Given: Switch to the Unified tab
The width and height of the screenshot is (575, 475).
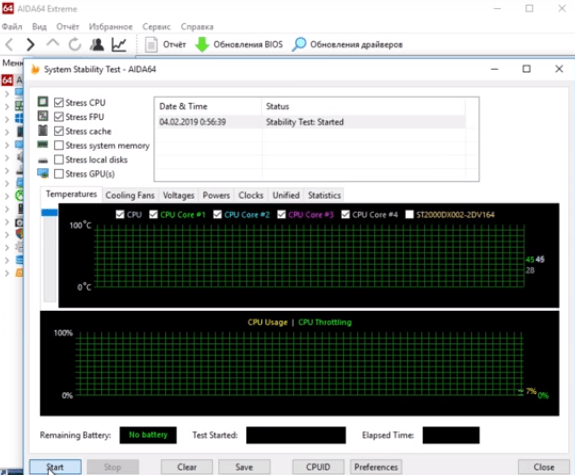Looking at the screenshot, I should tap(286, 195).
